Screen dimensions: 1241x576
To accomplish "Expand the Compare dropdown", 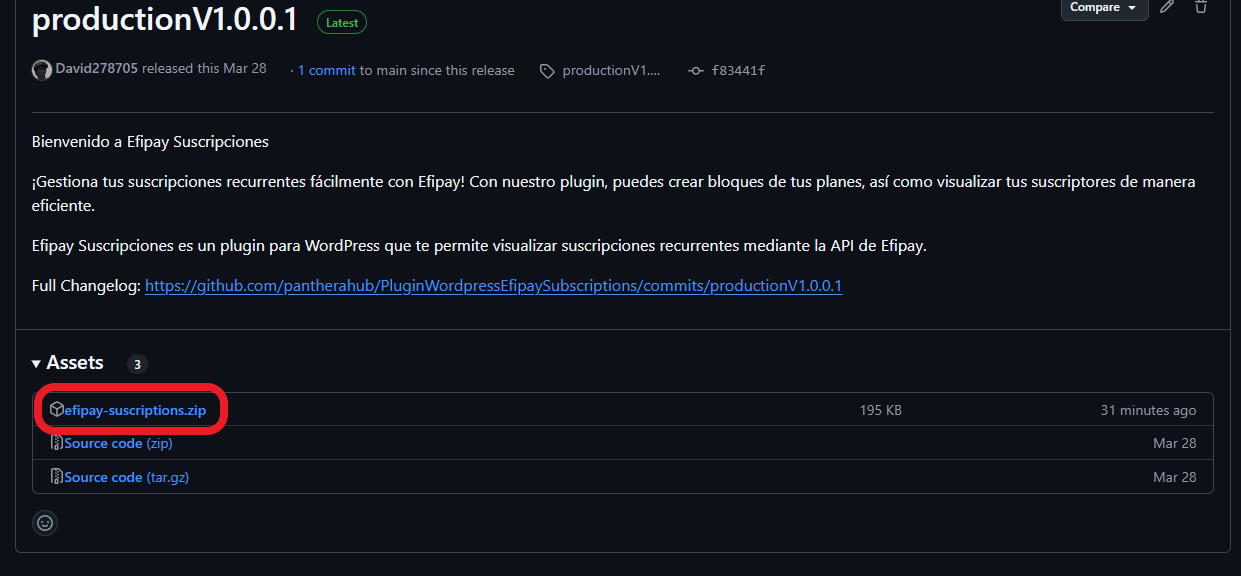I will pyautogui.click(x=1104, y=8).
